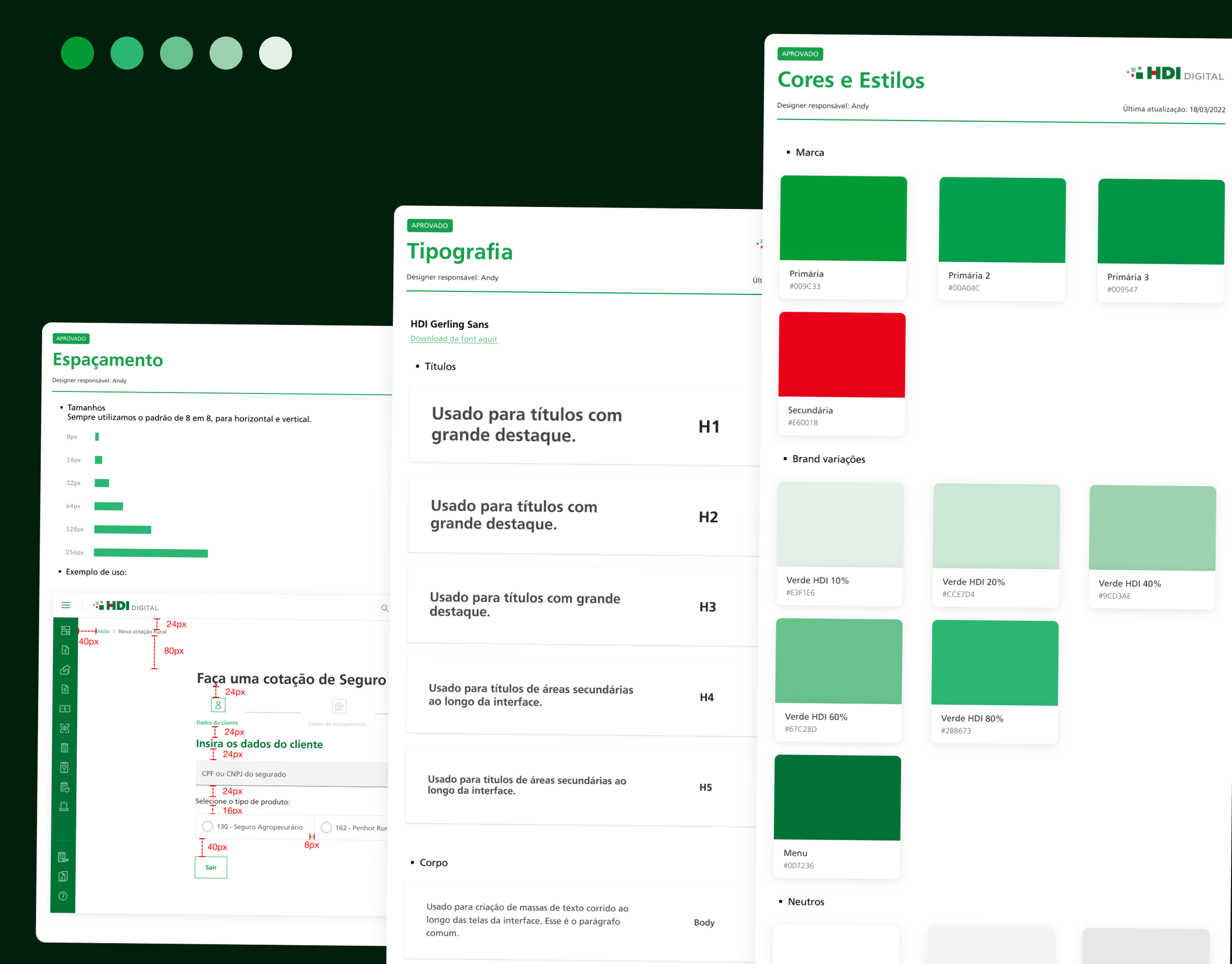Click the H1 title style card
This screenshot has width=1232, height=964.
[584, 426]
